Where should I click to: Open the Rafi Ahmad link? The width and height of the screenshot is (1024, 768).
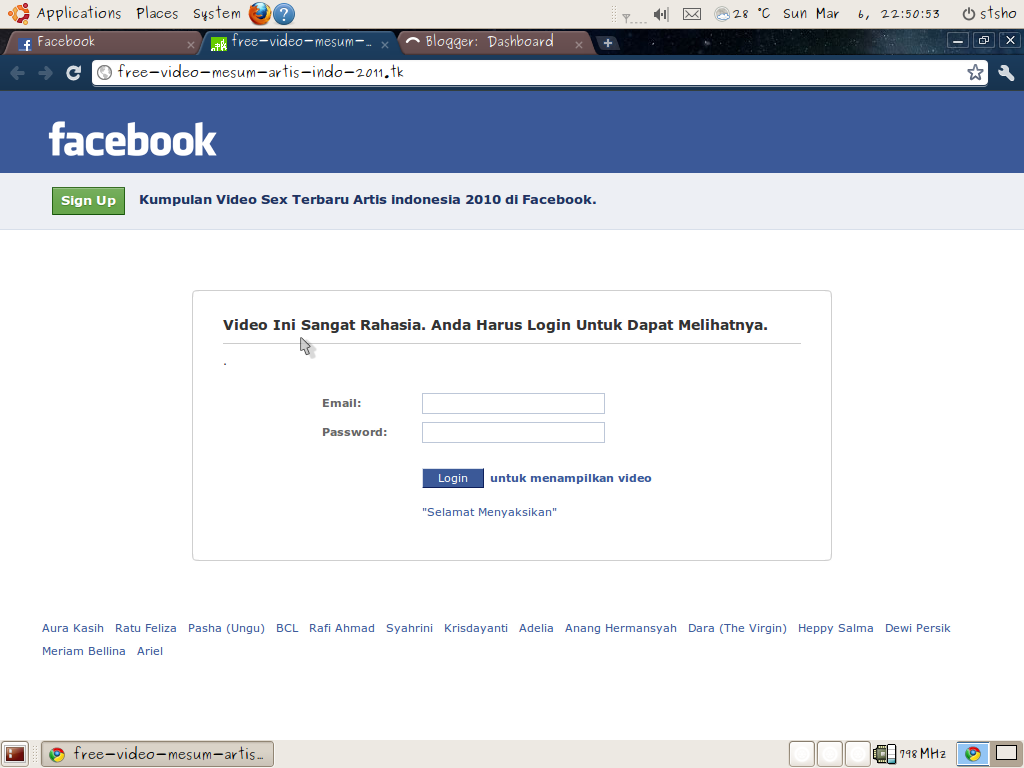pos(342,628)
